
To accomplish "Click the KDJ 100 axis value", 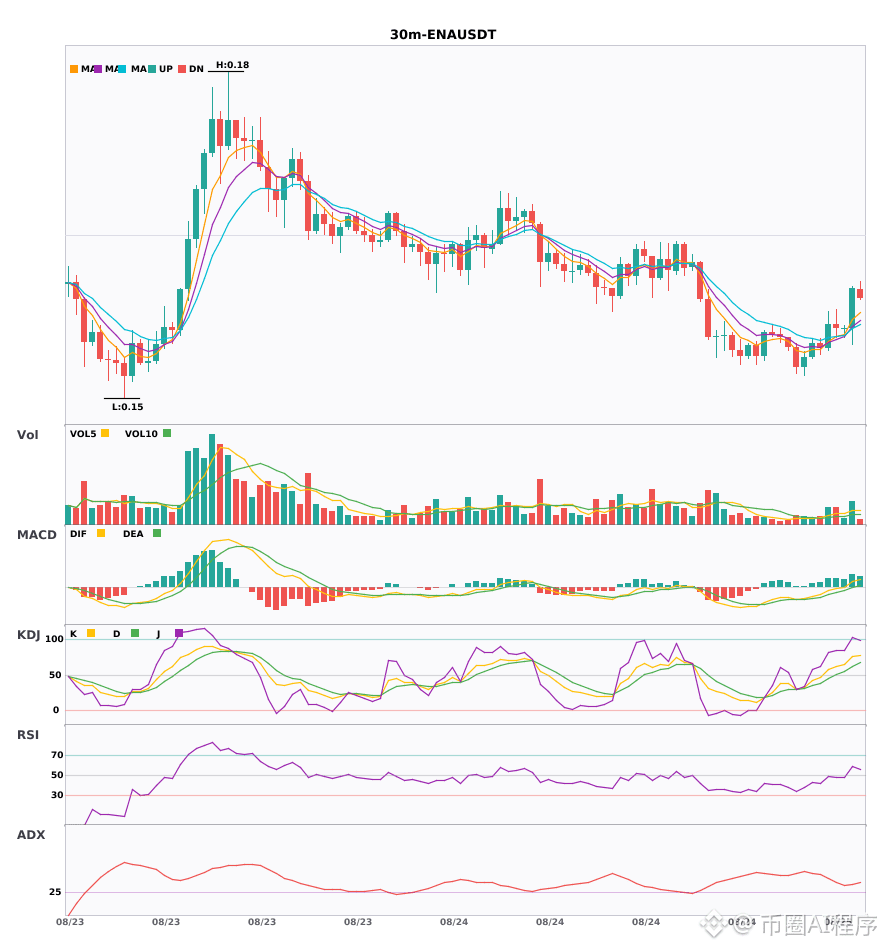I will 54,639.
